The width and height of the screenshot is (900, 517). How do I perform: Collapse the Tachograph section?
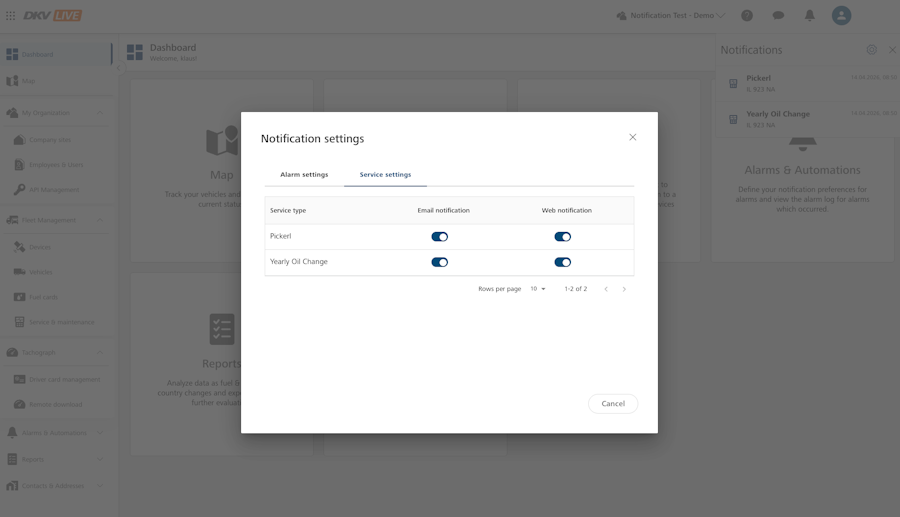point(100,352)
